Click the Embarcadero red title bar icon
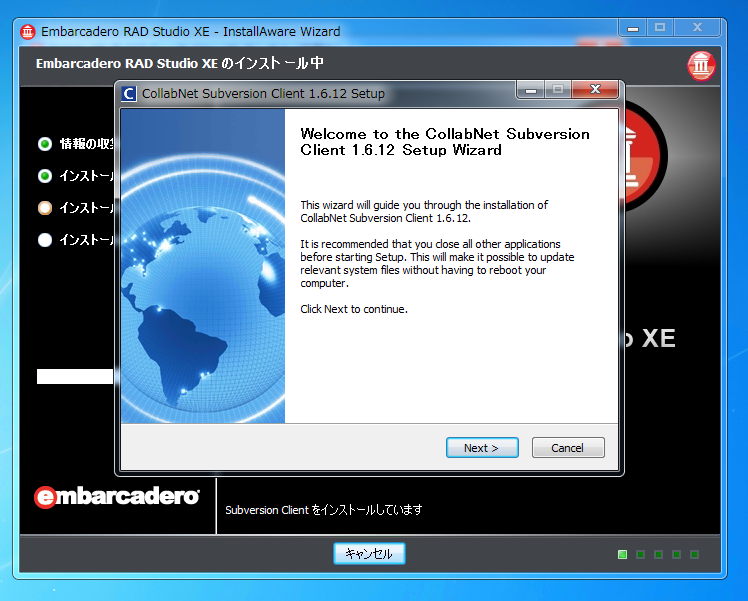 pyautogui.click(x=28, y=32)
